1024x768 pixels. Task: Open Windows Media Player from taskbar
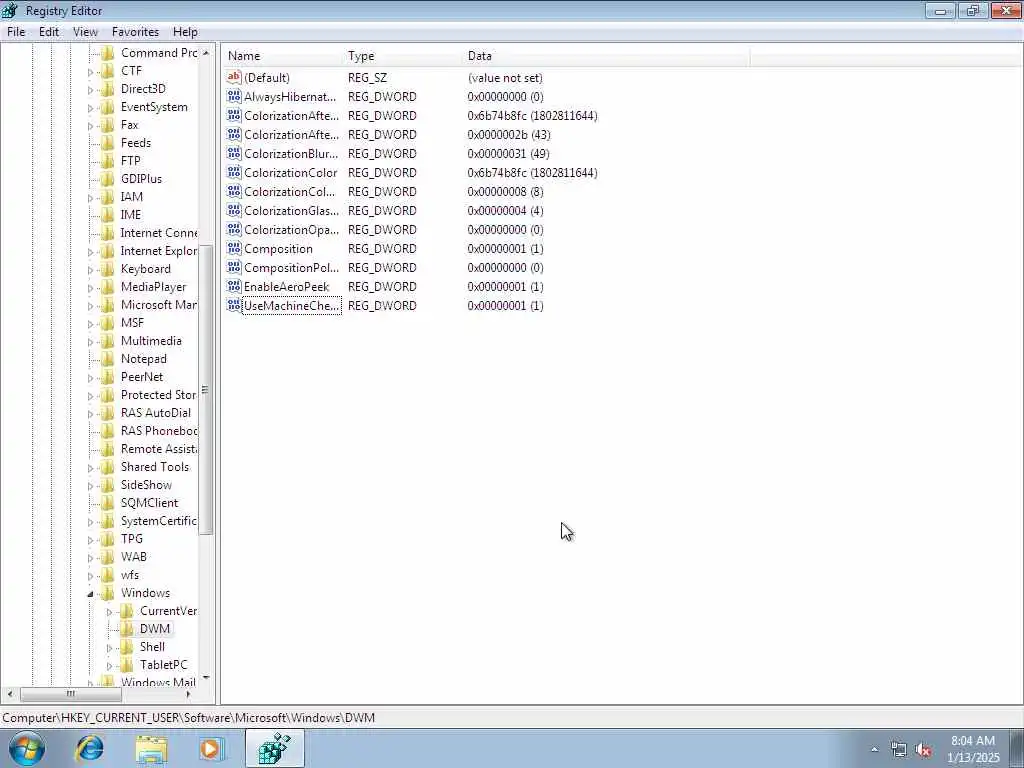point(212,748)
